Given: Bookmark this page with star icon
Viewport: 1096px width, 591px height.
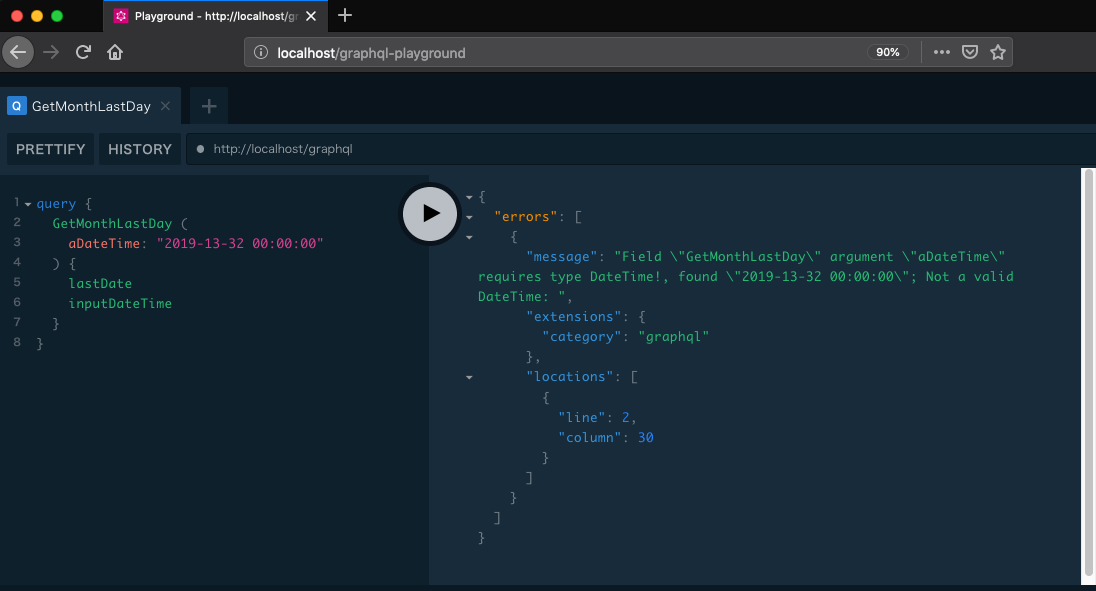Looking at the screenshot, I should (x=997, y=52).
